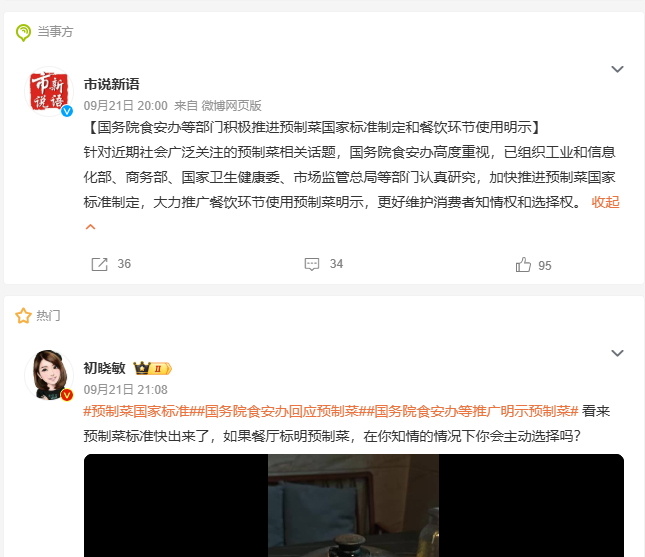Open the dropdown arrow on 初晓敏 post
The image size is (645, 557).
coord(617,353)
